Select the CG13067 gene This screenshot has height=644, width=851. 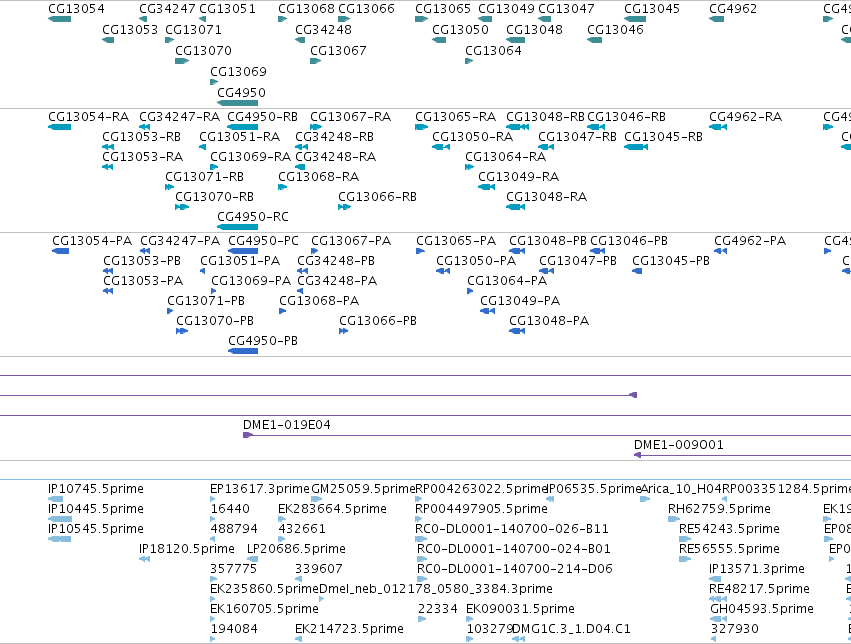click(315, 61)
